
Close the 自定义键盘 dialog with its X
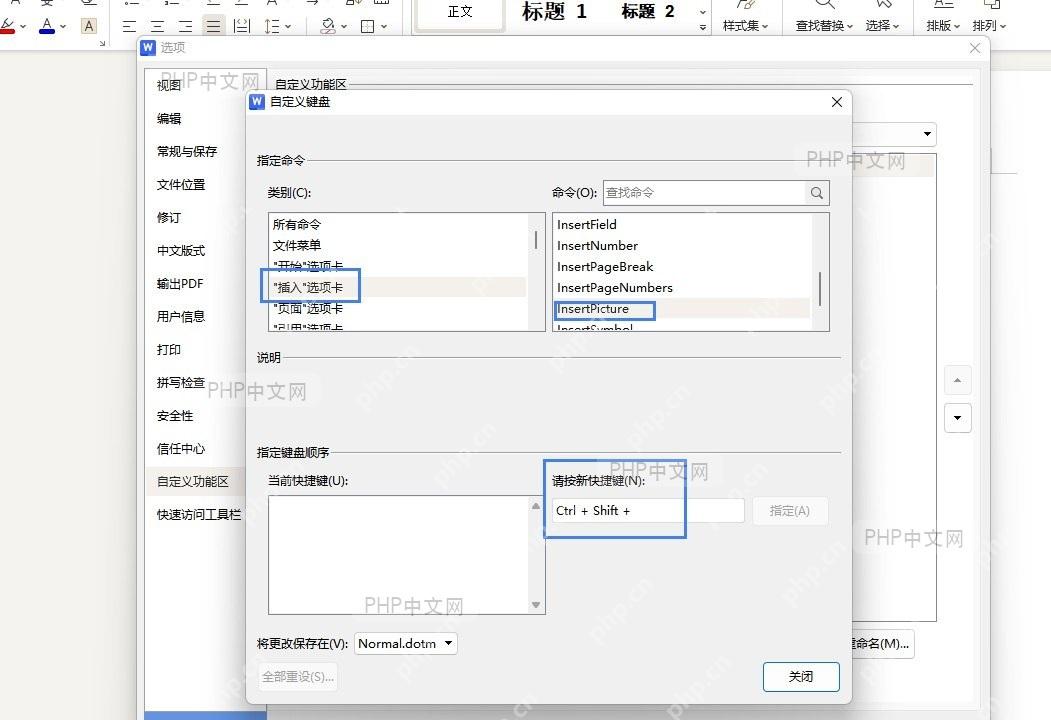coord(837,102)
